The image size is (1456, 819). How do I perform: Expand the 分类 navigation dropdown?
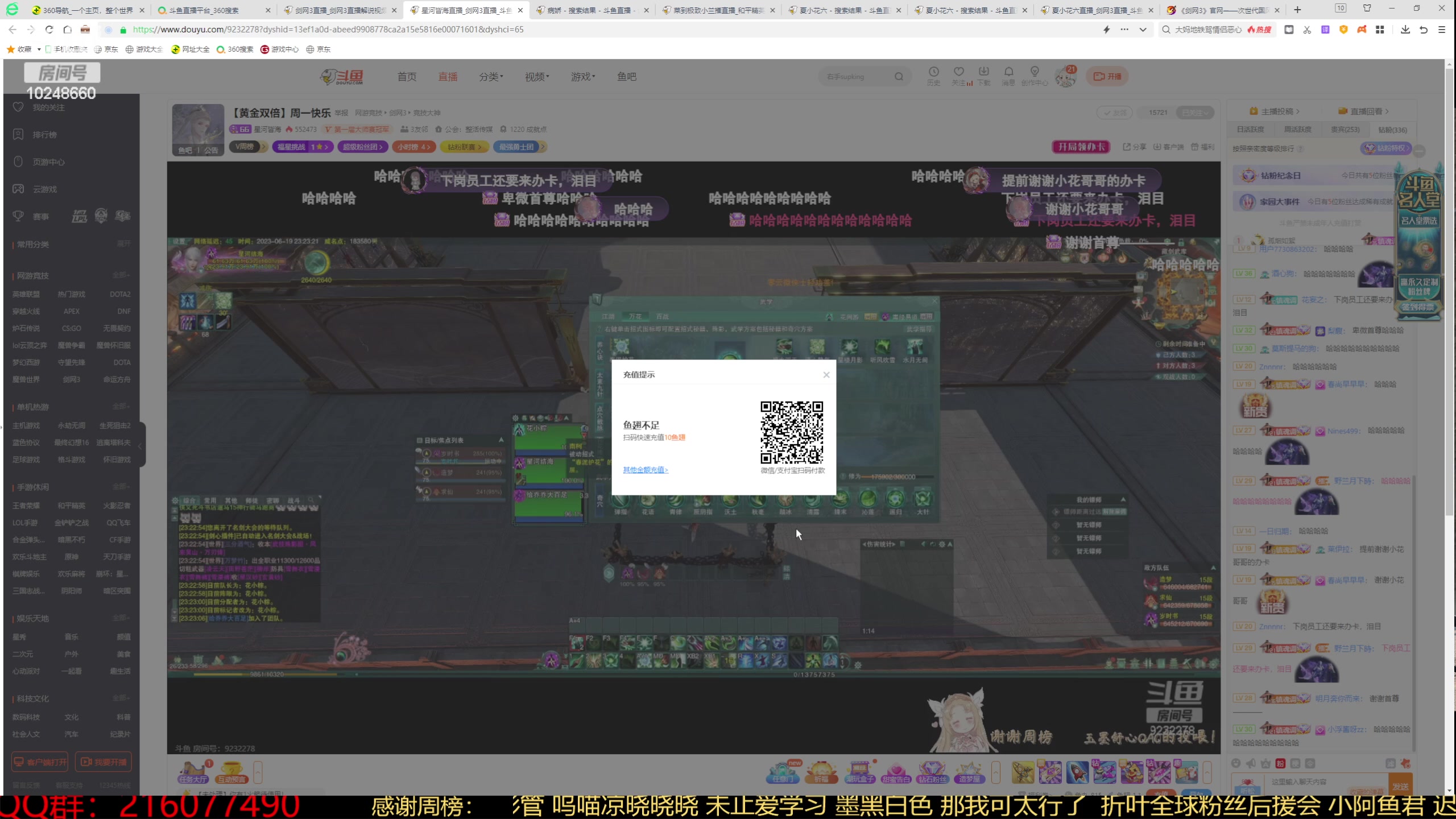(491, 77)
